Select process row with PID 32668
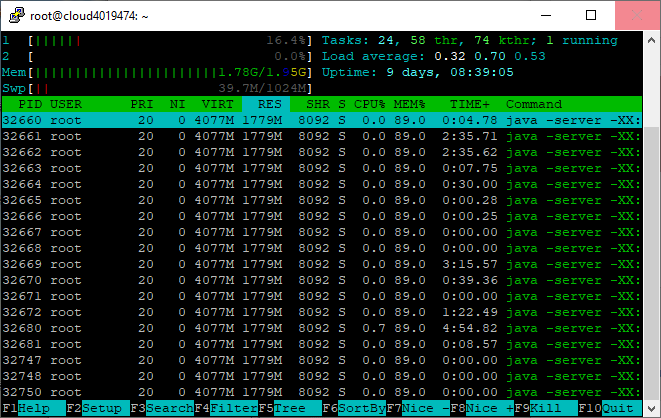Image resolution: width=661 pixels, height=418 pixels. 322,248
